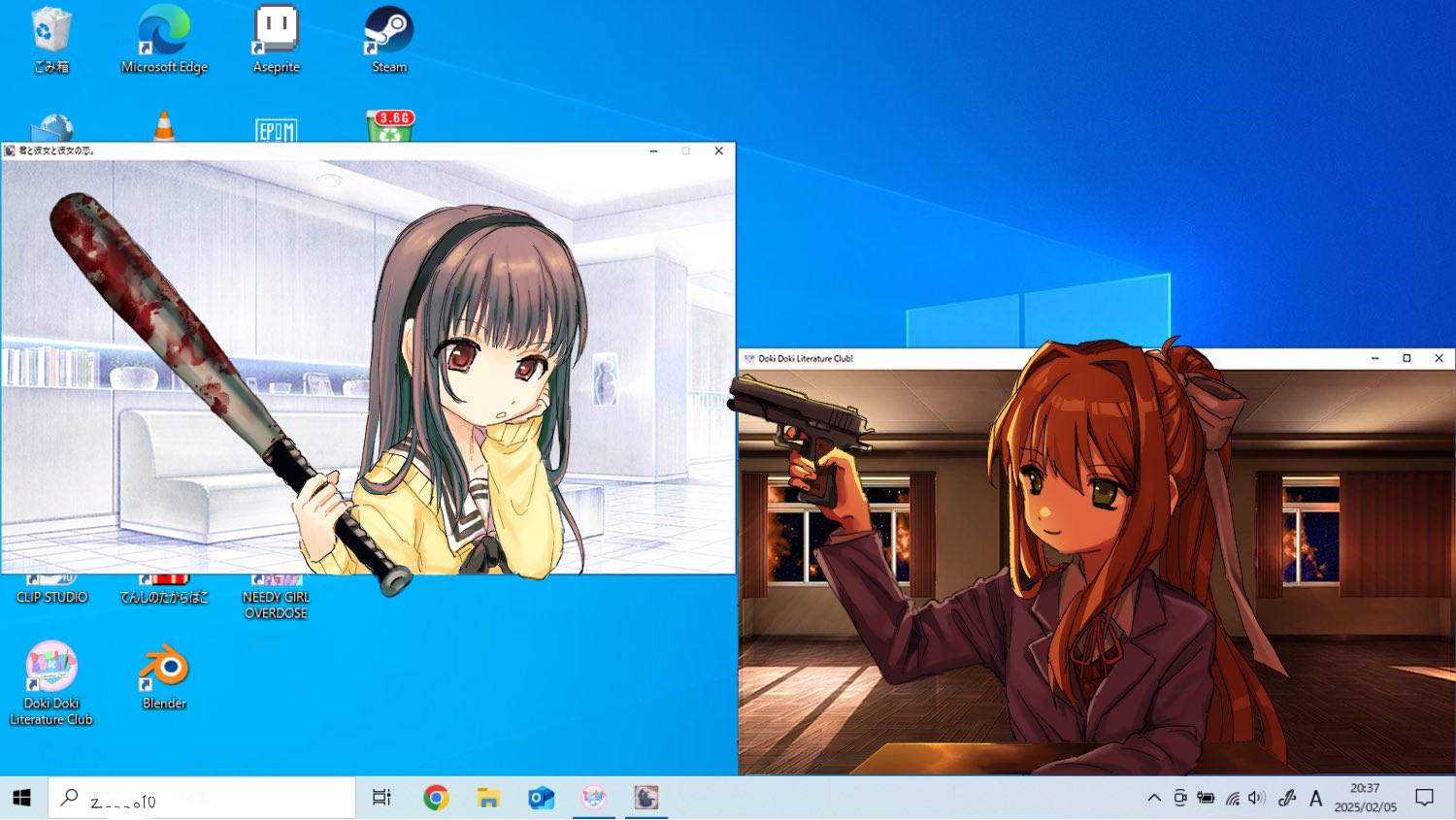Screen dimensions: 1456x820
Task: Minimize the Doki Doki Literature Club! window
Action: tap(1374, 358)
